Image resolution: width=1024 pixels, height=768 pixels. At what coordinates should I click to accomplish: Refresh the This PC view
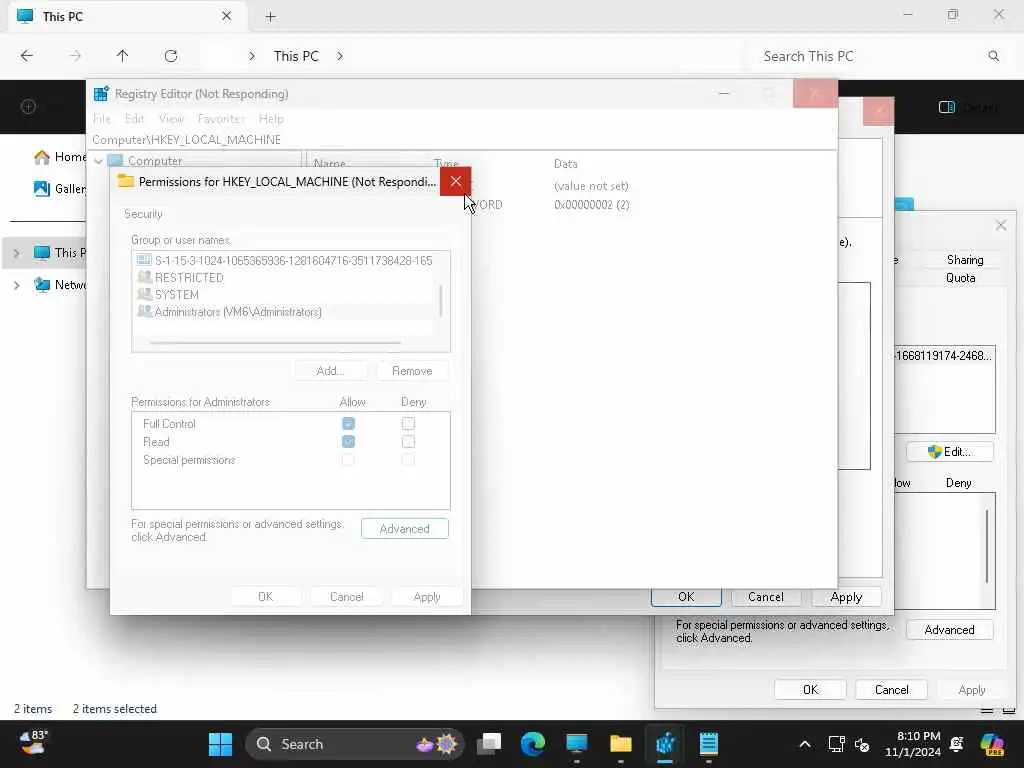click(x=170, y=56)
